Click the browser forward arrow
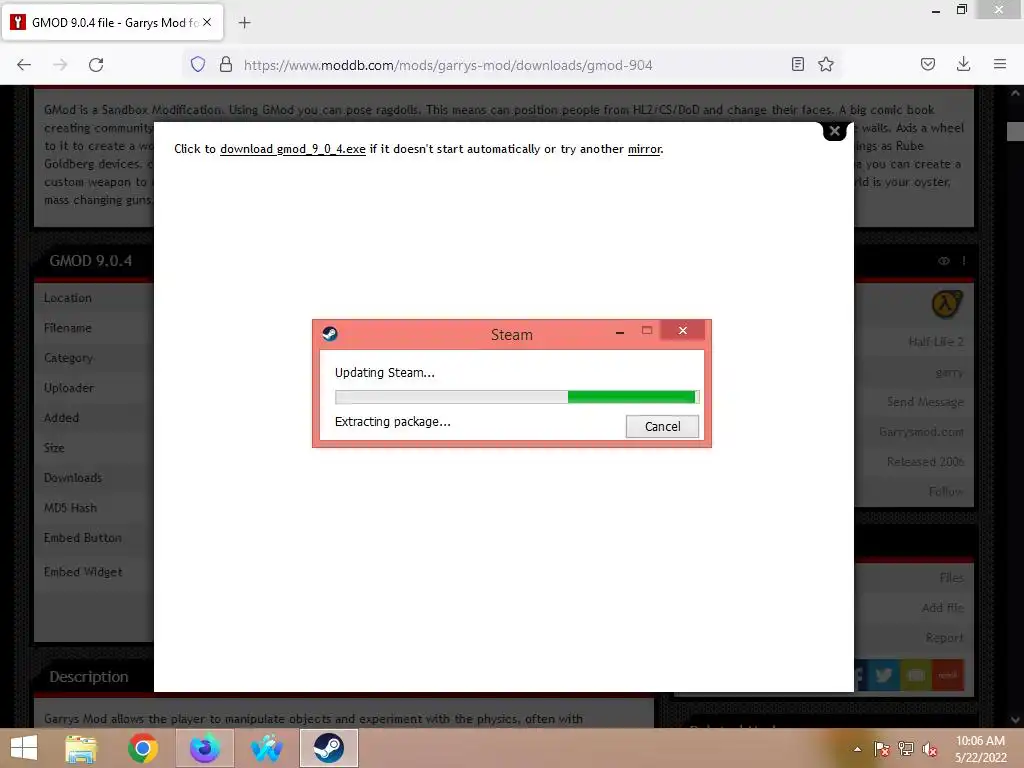The width and height of the screenshot is (1024, 768). coord(60,65)
